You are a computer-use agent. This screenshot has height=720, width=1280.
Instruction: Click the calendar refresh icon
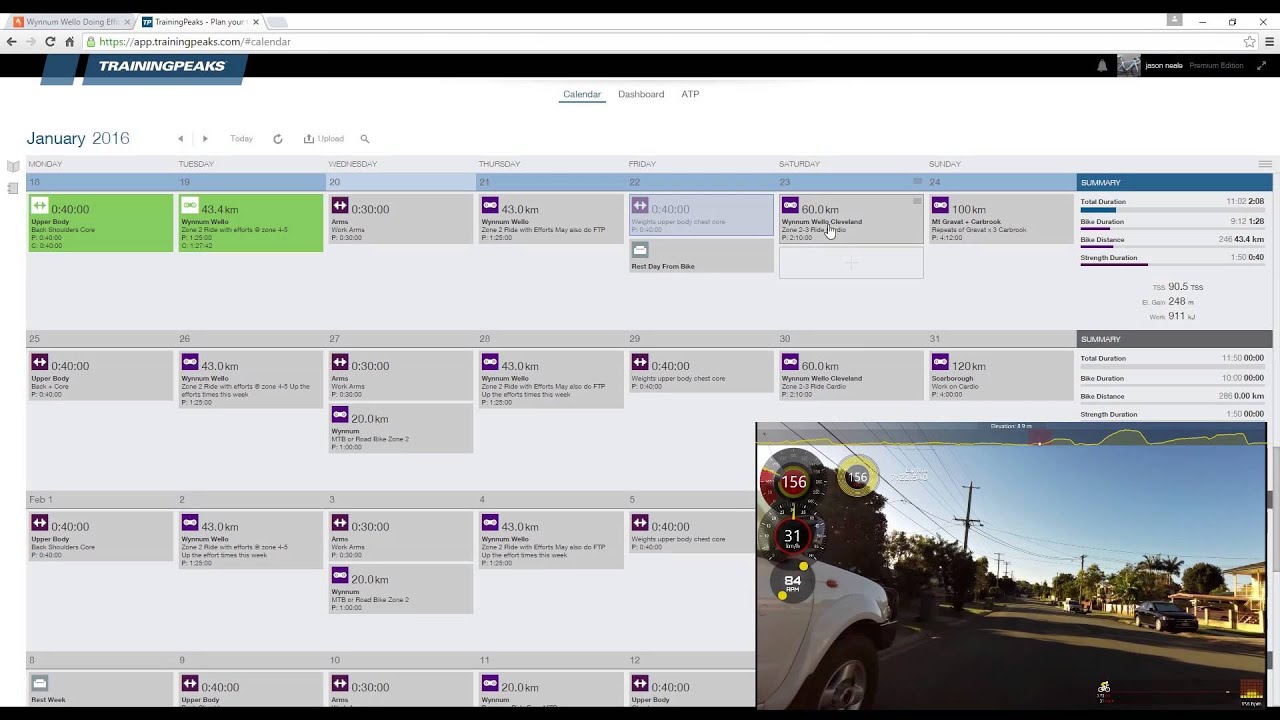coord(278,139)
